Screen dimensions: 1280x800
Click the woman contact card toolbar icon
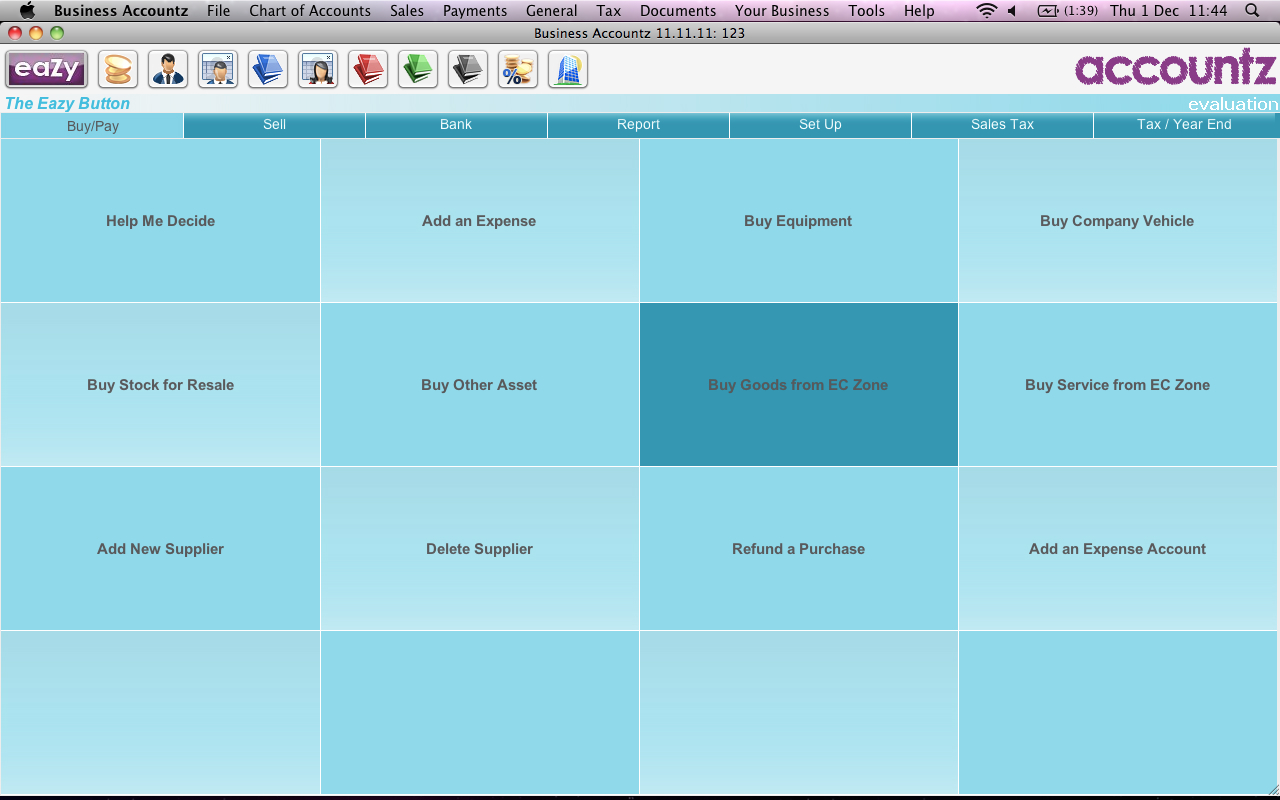tap(318, 70)
